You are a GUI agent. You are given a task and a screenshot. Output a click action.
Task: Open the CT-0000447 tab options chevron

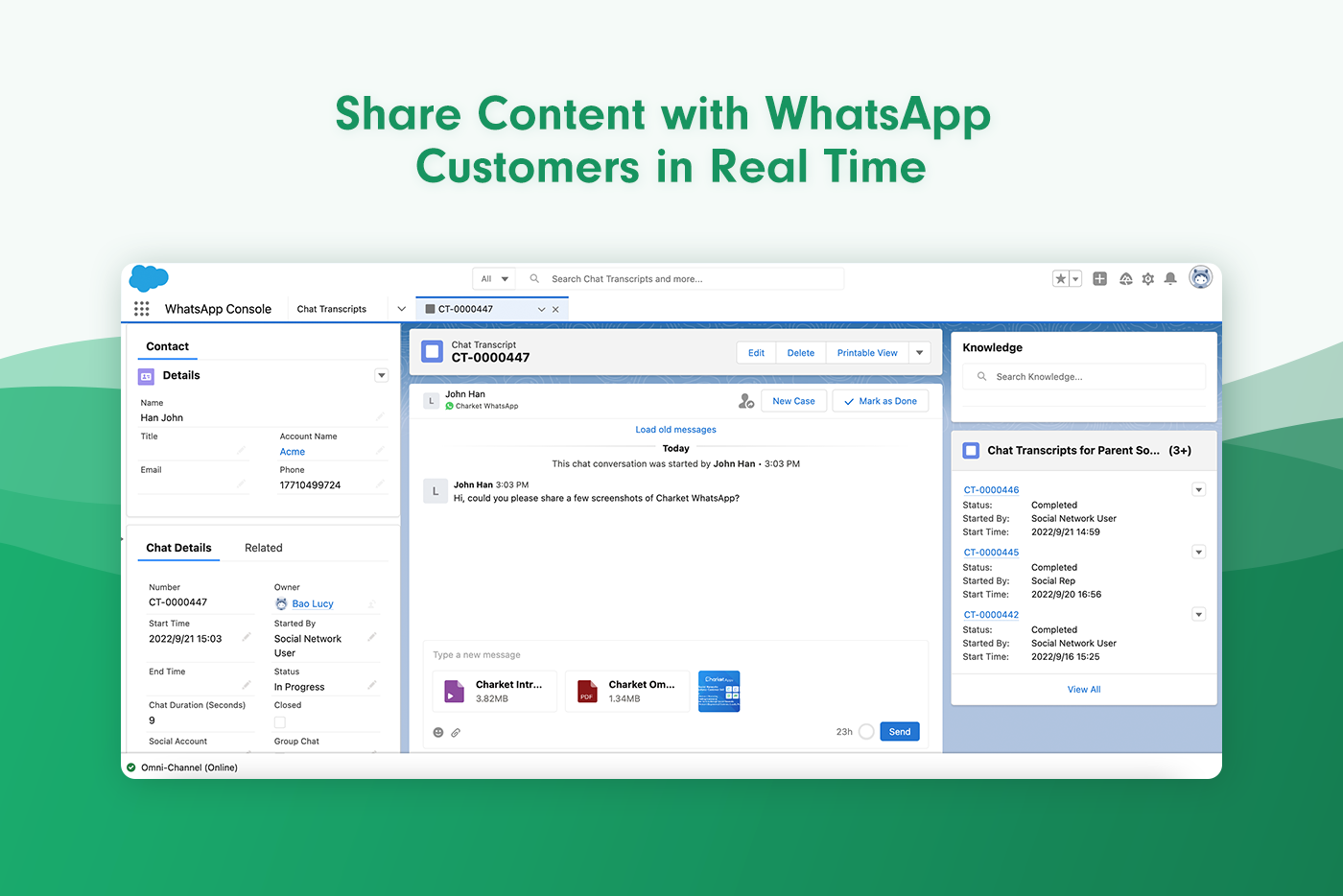pos(541,309)
